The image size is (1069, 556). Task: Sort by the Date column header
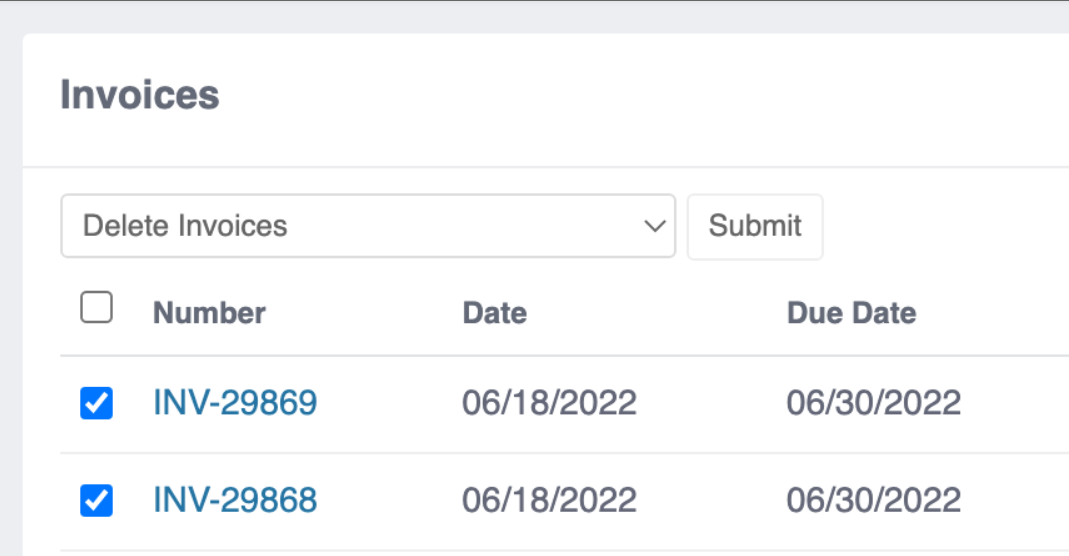494,313
